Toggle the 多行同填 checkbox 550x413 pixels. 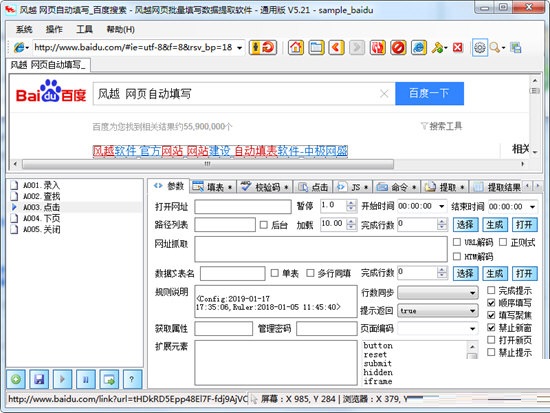coord(310,273)
